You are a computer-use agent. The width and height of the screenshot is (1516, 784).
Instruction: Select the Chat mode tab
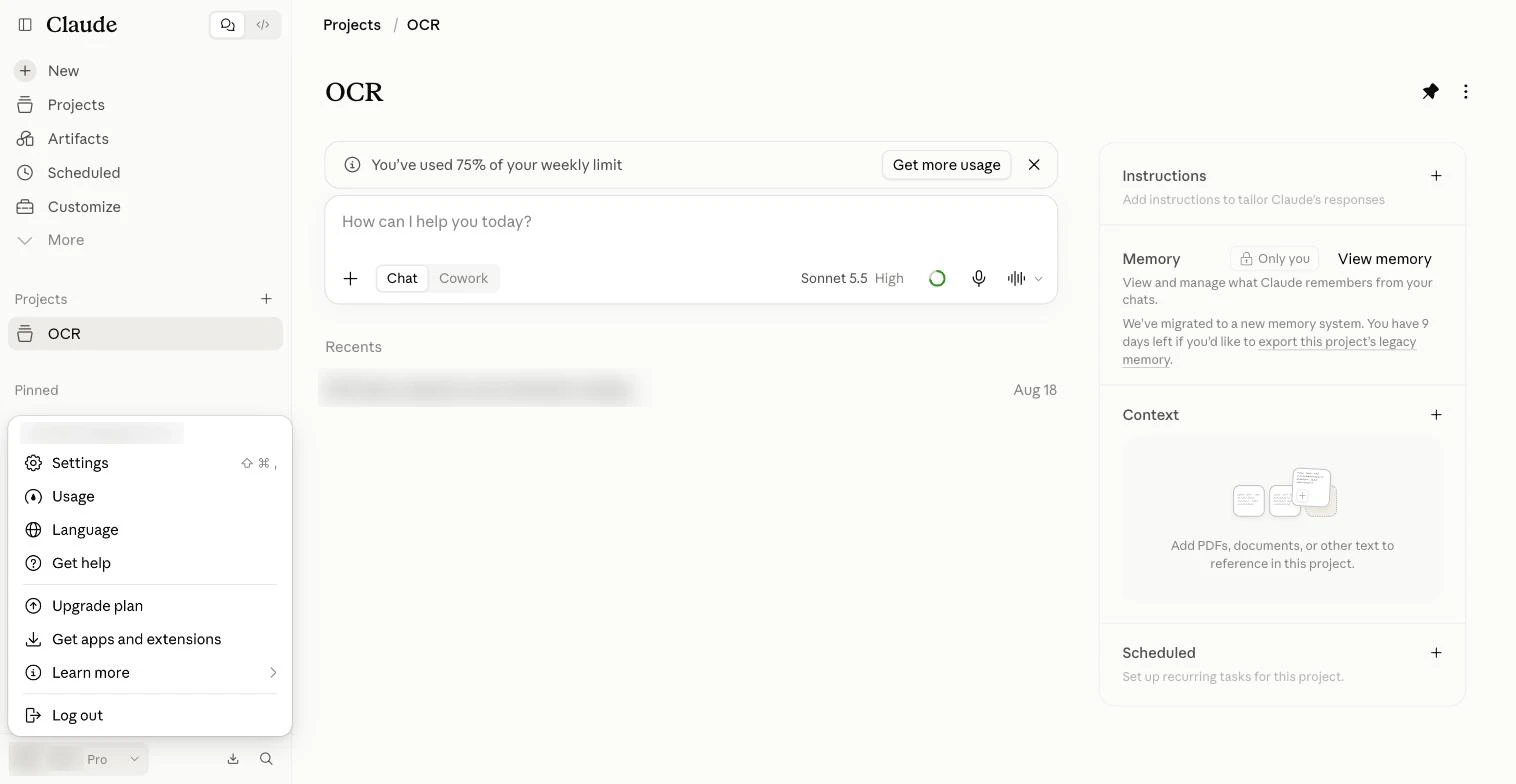coord(402,279)
